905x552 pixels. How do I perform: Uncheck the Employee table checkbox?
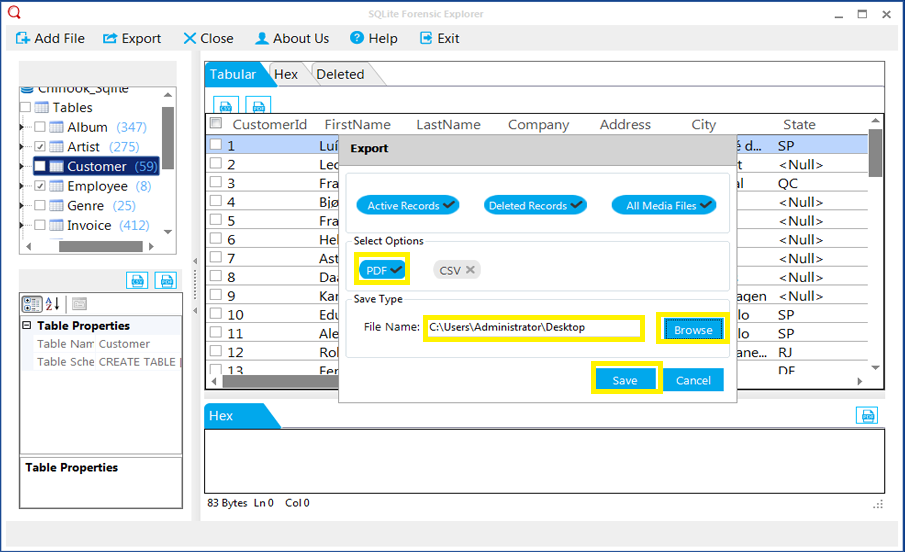[40, 186]
